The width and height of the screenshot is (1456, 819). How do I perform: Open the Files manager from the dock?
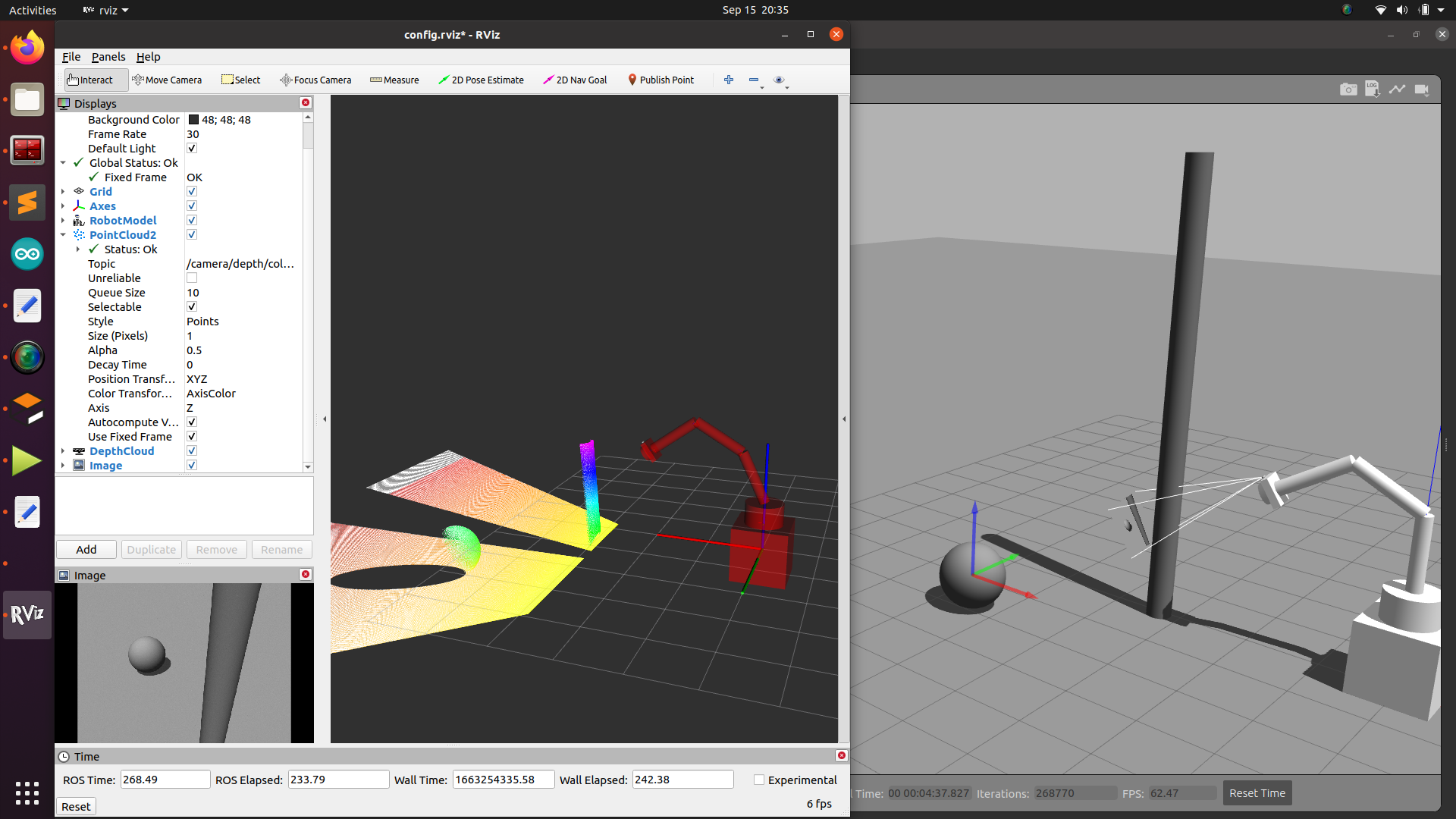click(x=27, y=99)
